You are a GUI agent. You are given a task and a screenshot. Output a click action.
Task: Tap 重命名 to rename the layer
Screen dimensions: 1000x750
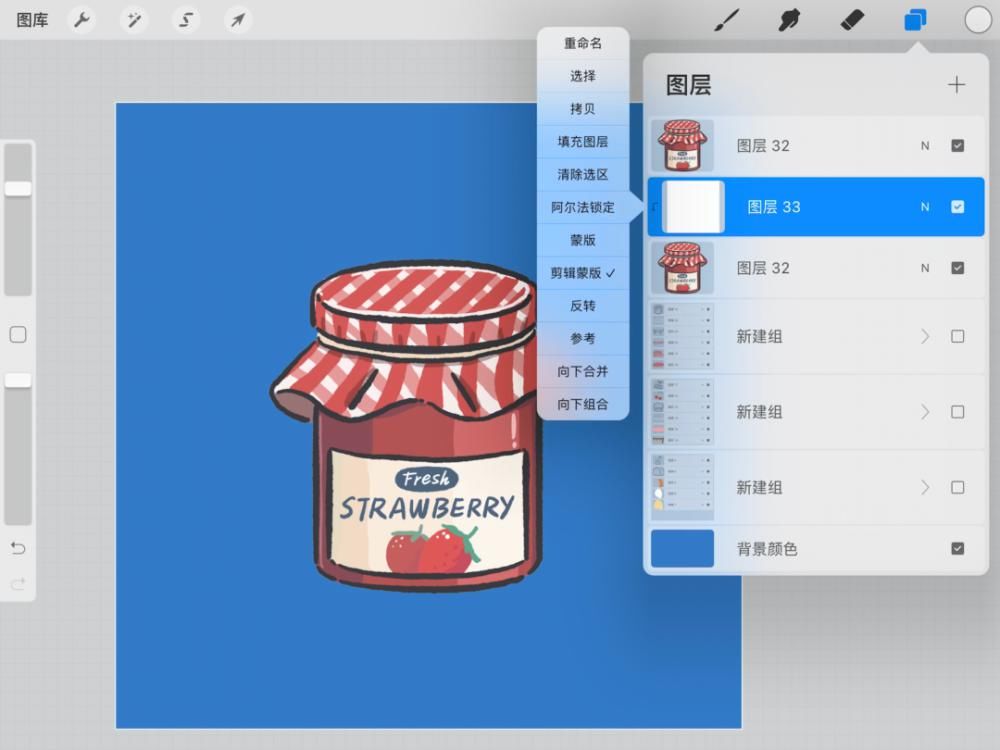click(583, 43)
